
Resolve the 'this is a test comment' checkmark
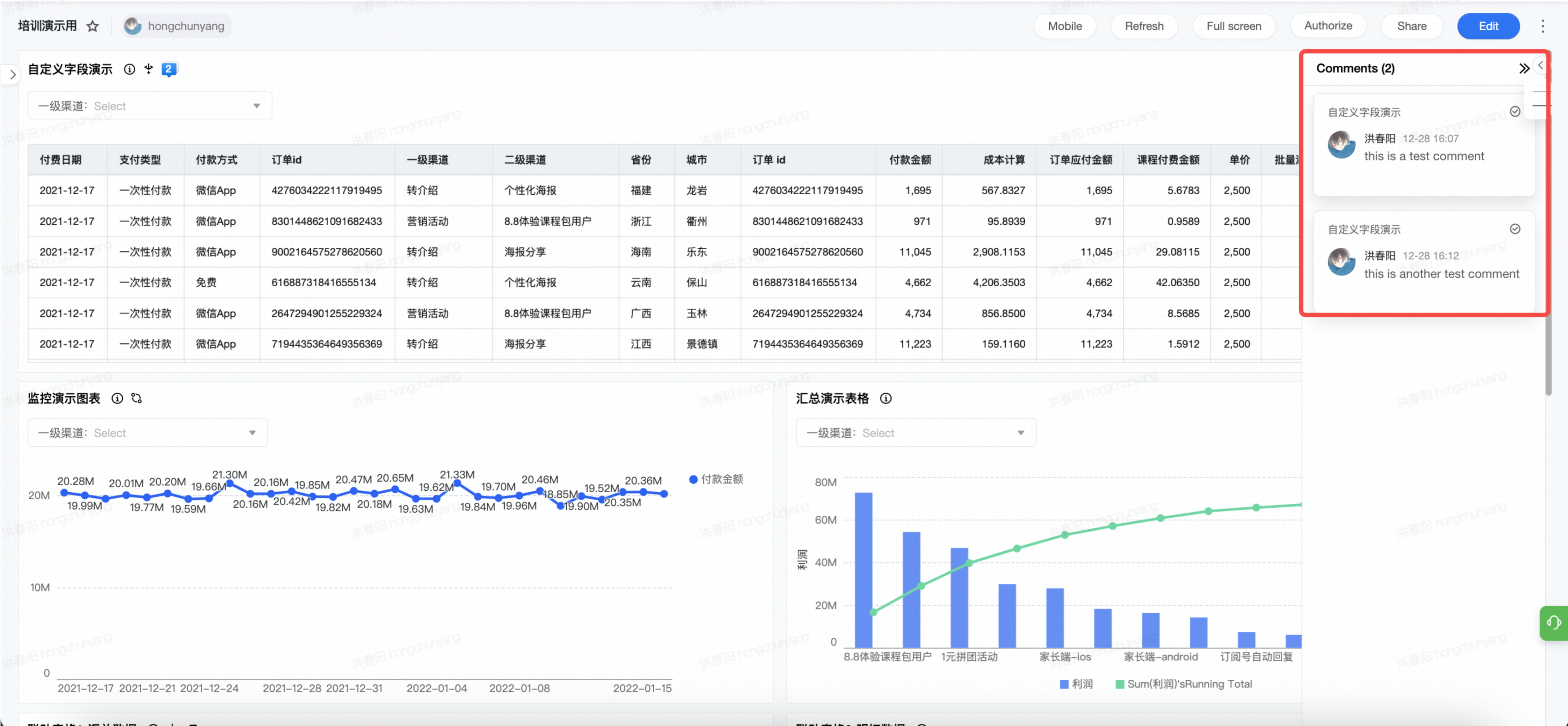1515,111
